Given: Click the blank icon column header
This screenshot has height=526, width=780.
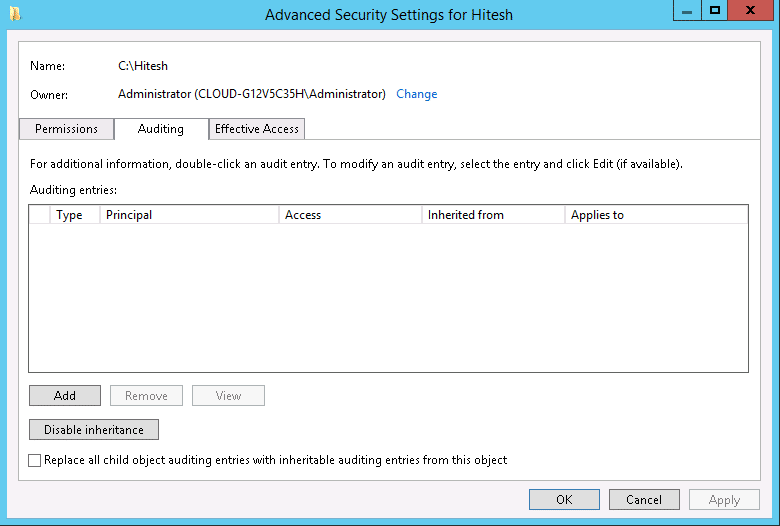Looking at the screenshot, I should click(x=40, y=215).
